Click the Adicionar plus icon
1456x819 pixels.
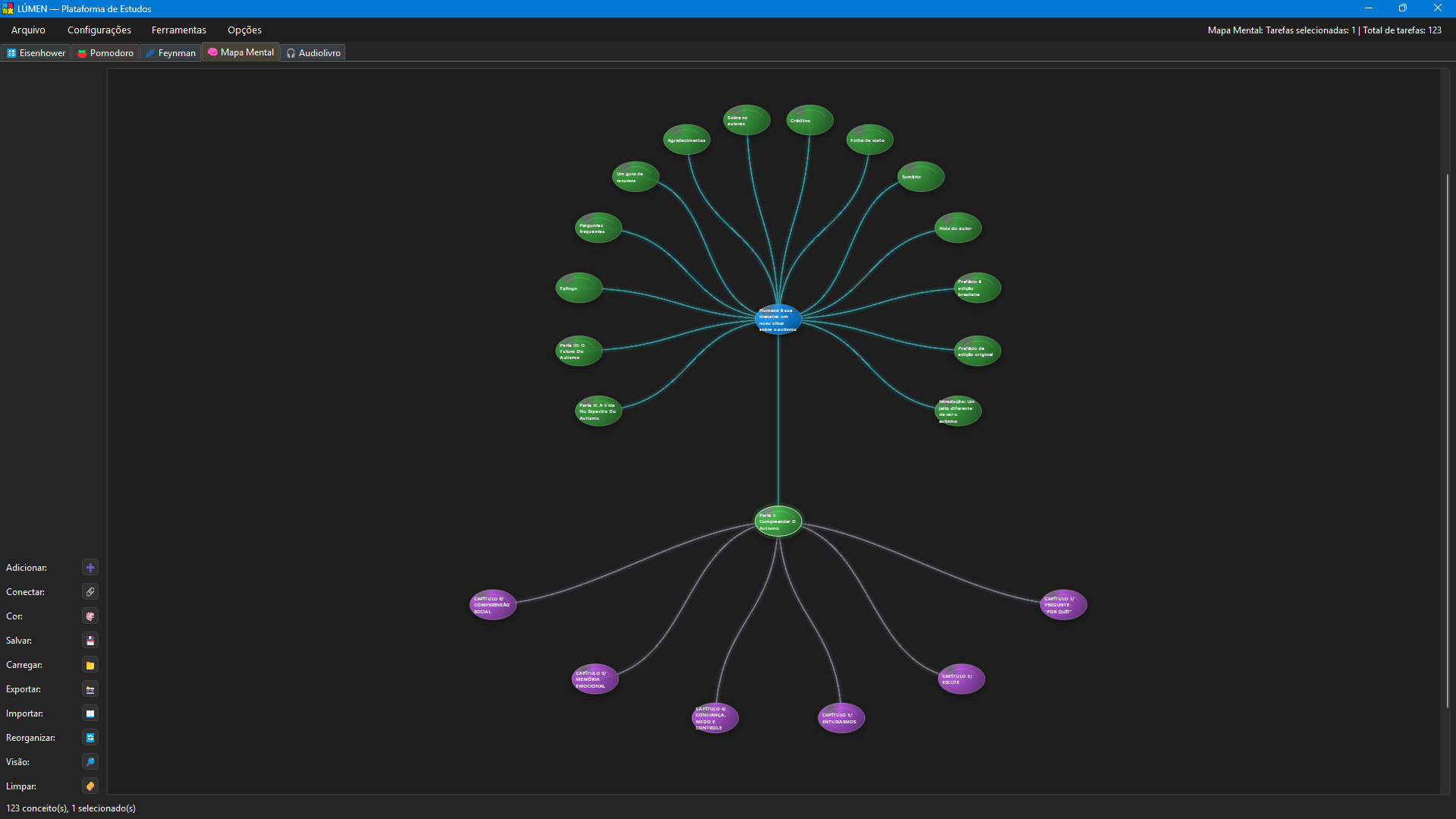point(90,568)
